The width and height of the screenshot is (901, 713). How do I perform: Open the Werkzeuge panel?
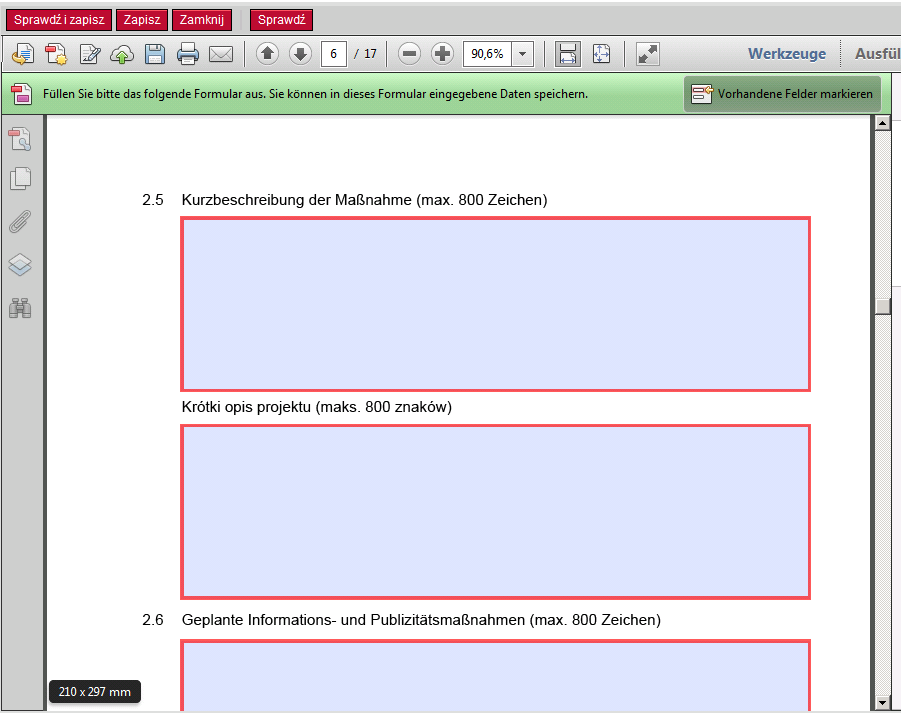(x=787, y=54)
